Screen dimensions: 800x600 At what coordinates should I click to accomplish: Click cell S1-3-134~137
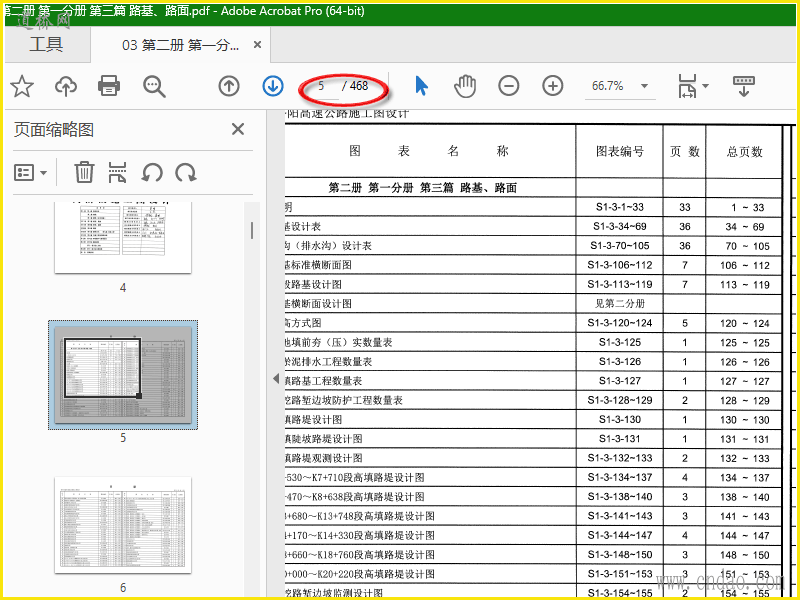[620, 478]
